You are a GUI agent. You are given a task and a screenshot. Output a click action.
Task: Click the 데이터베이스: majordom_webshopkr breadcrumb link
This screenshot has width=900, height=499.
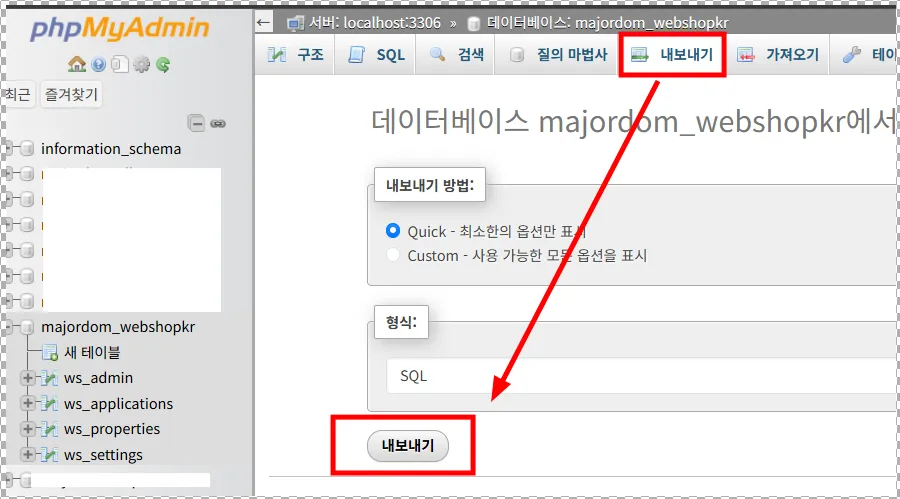(608, 23)
